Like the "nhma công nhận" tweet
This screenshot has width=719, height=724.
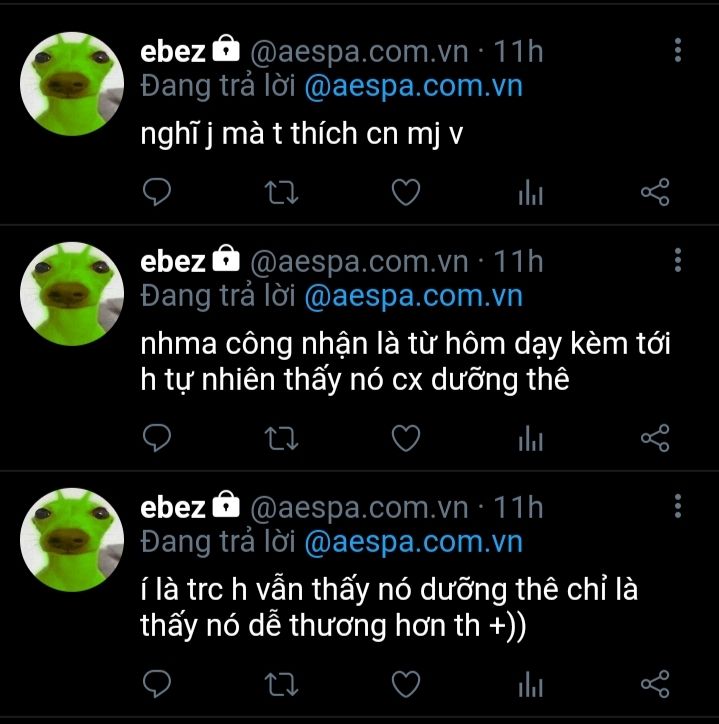[x=406, y=437]
